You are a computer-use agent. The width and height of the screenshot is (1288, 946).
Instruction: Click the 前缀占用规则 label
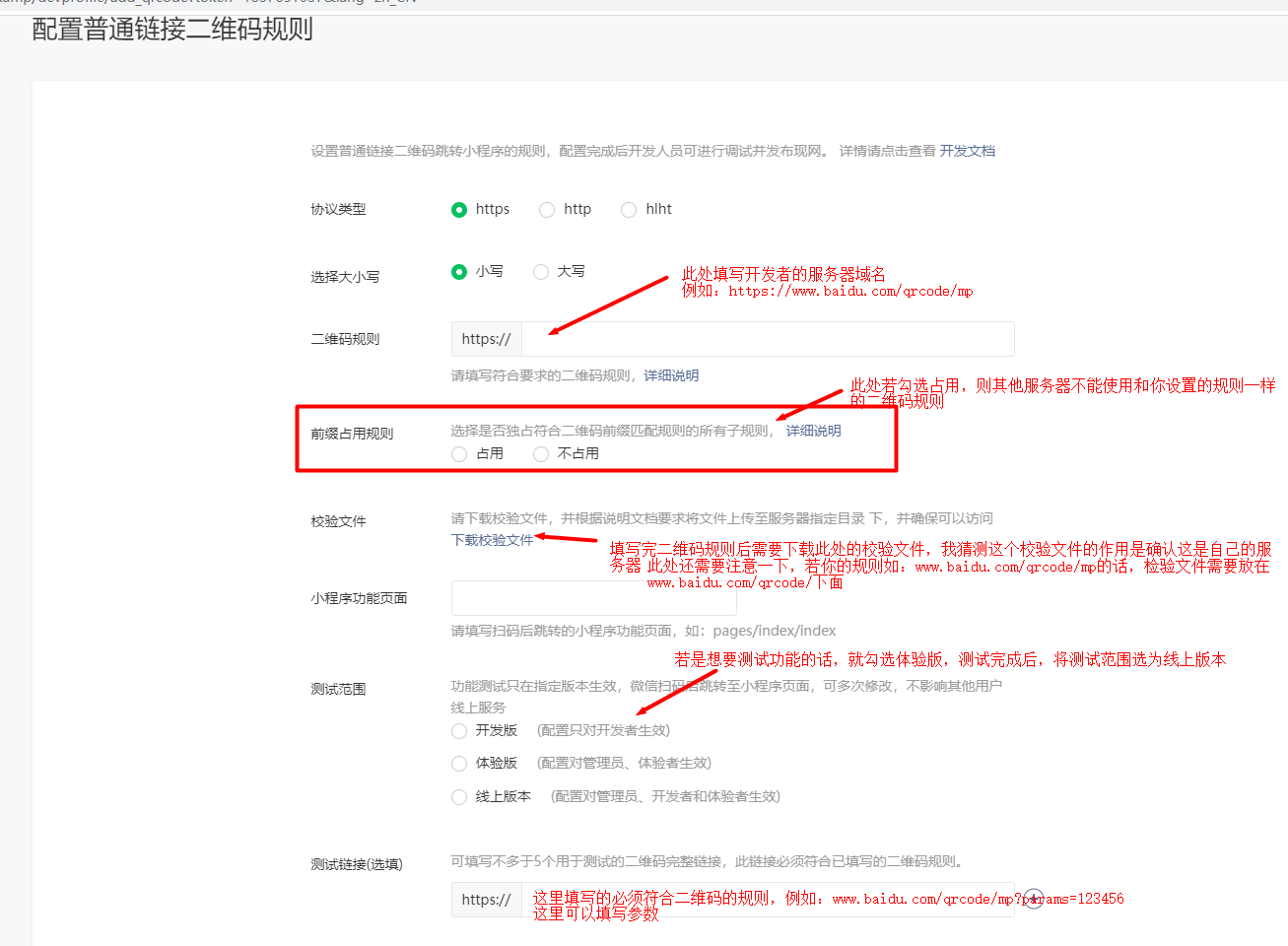[x=352, y=434]
